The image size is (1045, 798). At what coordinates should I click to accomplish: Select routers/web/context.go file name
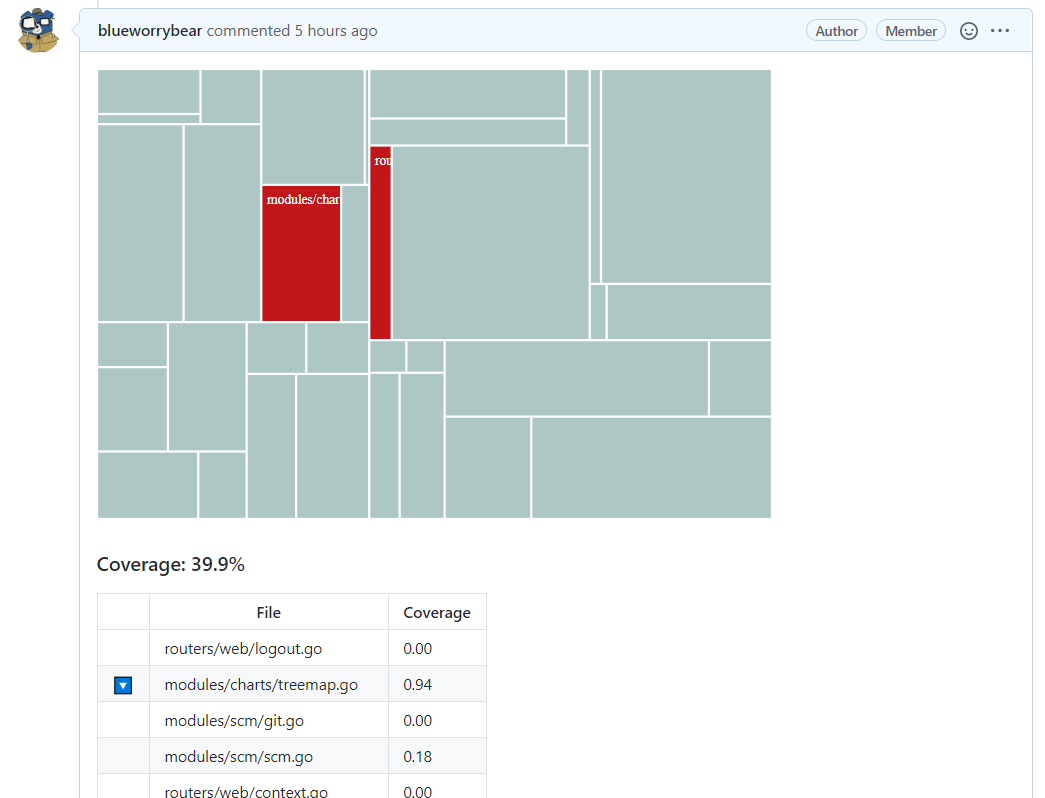coord(246,791)
